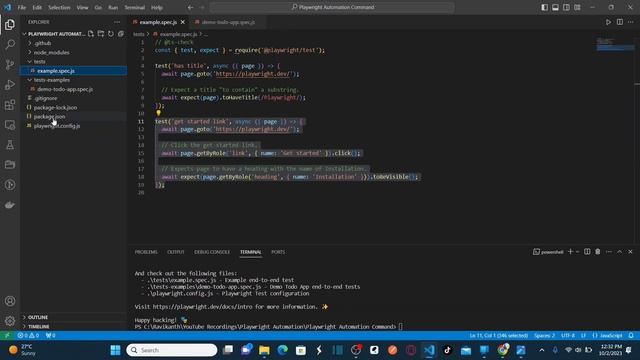Open the Explorer view in activity bar
Screen dimensions: 640x360
(x=10, y=25)
